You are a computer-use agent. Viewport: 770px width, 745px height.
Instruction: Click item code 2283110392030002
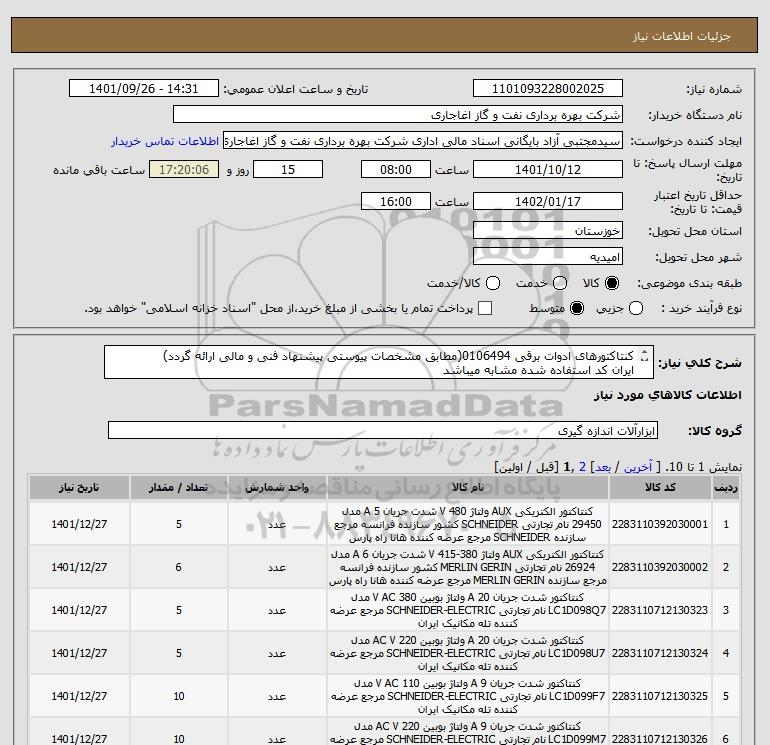click(660, 567)
